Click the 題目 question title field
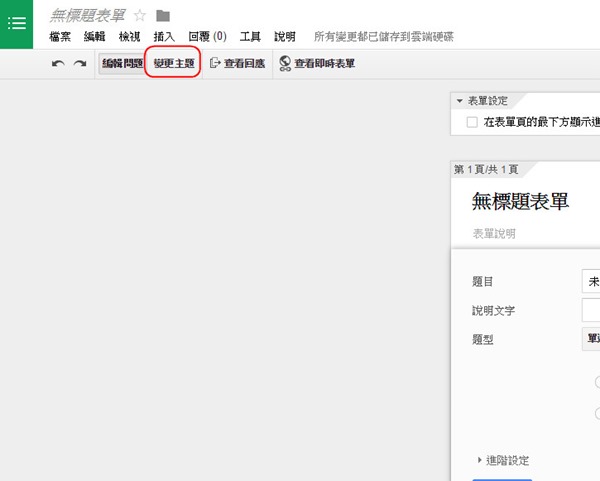This screenshot has height=481, width=600. (591, 281)
